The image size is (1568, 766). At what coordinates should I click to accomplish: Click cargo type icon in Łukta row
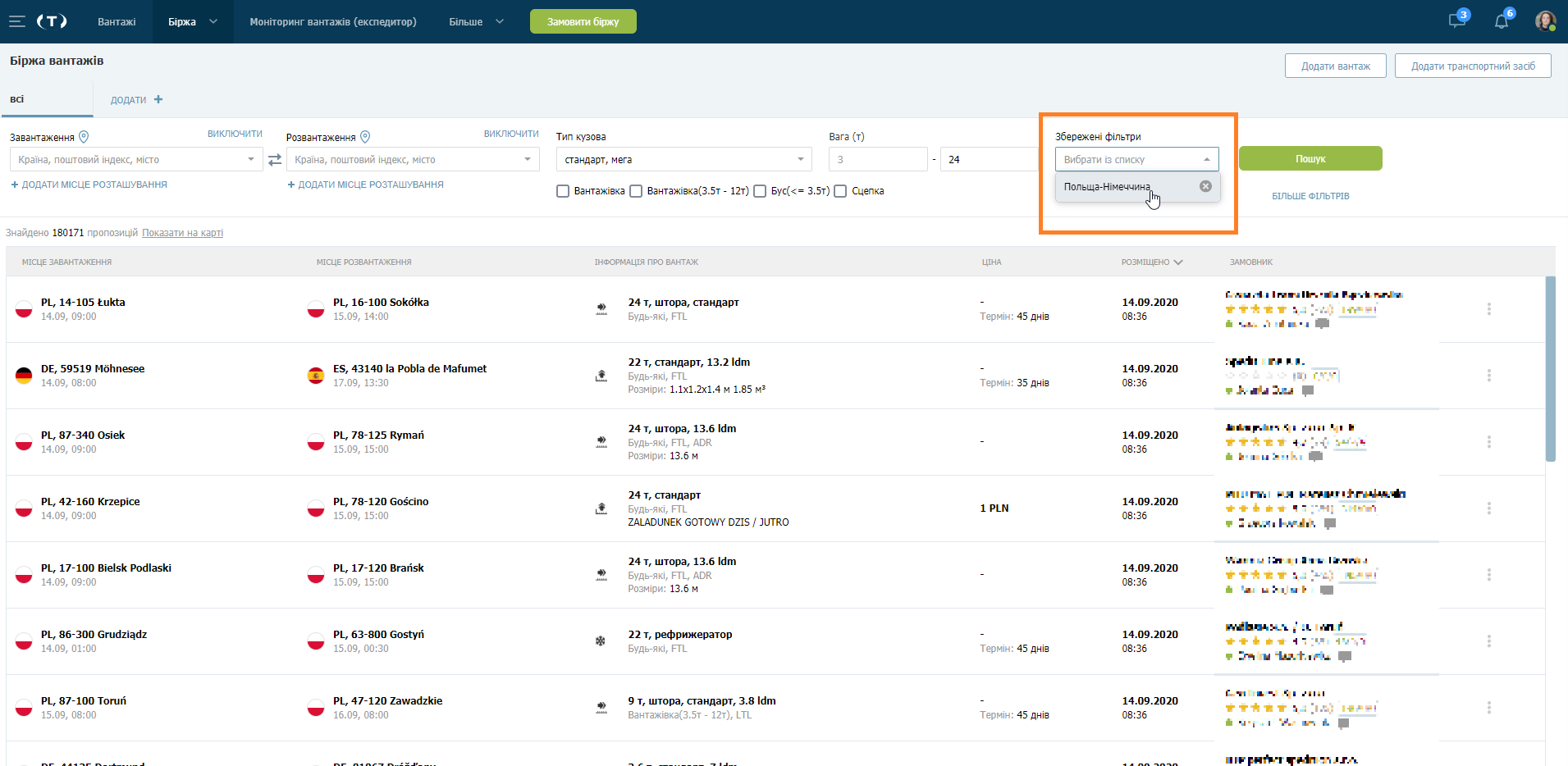pyautogui.click(x=601, y=309)
